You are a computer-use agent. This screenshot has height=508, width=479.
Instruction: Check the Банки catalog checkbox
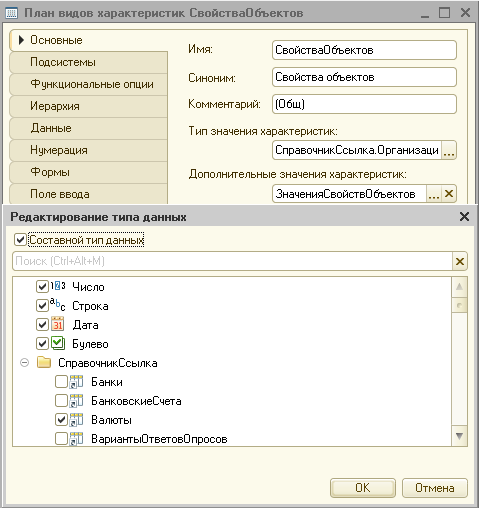(x=61, y=382)
